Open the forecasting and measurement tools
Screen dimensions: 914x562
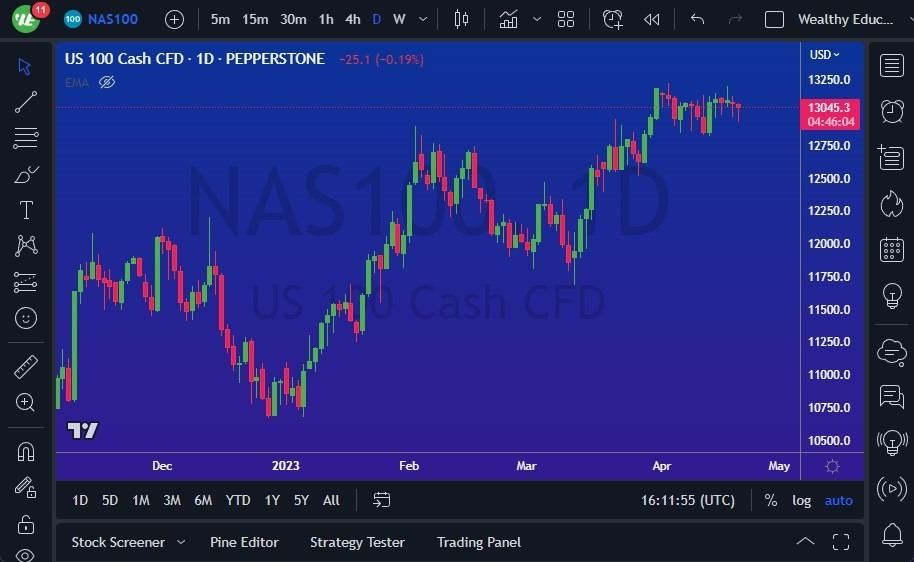(26, 282)
